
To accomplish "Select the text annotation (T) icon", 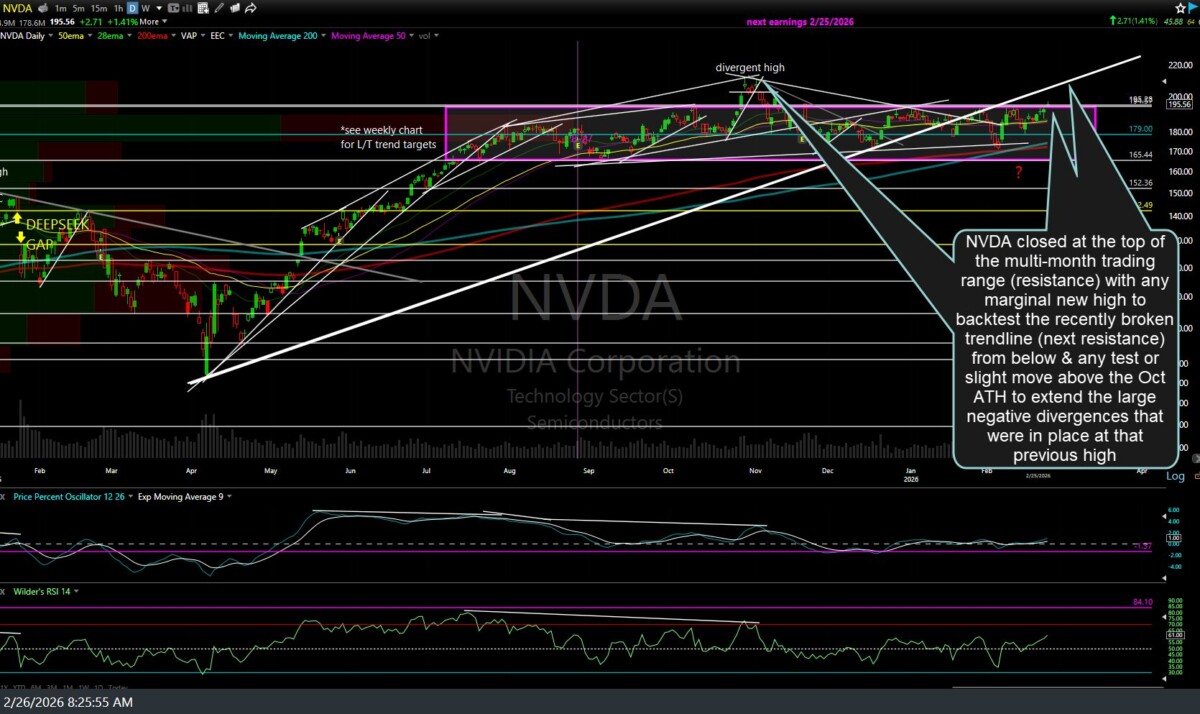I will tap(173, 8).
